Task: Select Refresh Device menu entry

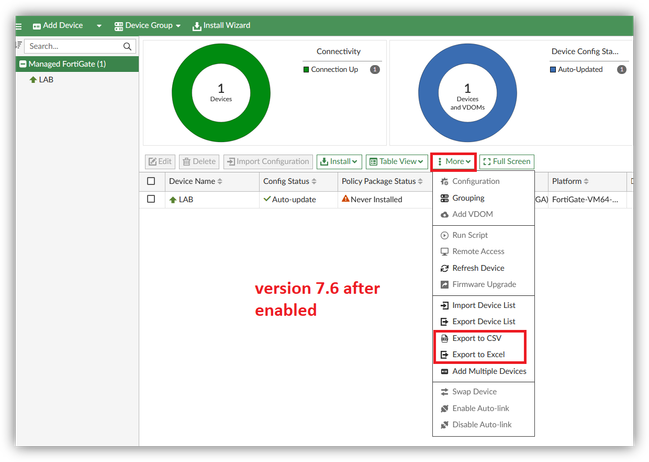Action: click(x=483, y=268)
